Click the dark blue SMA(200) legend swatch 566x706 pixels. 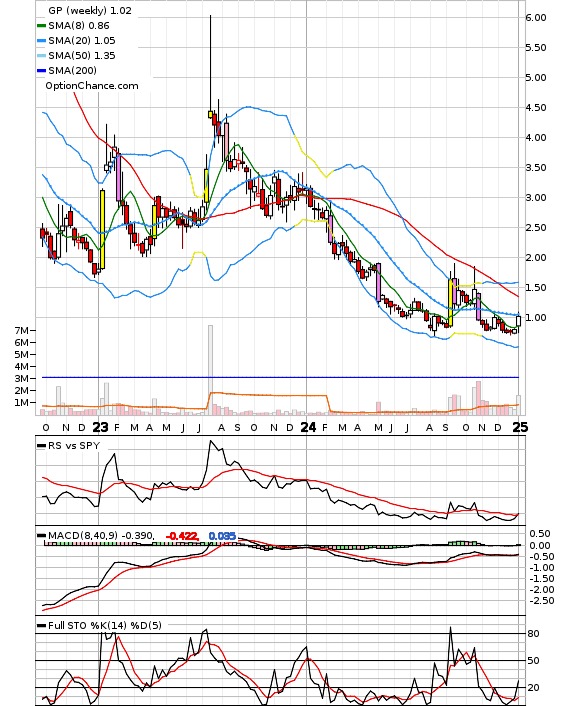point(41,71)
